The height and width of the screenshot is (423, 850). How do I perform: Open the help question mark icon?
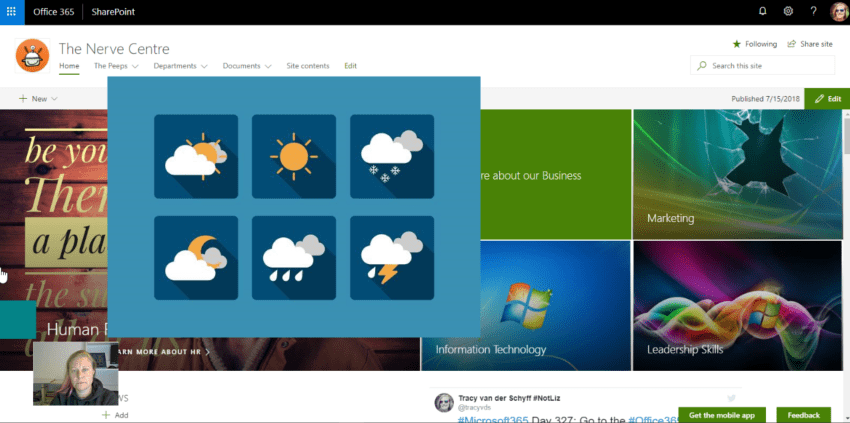[813, 12]
